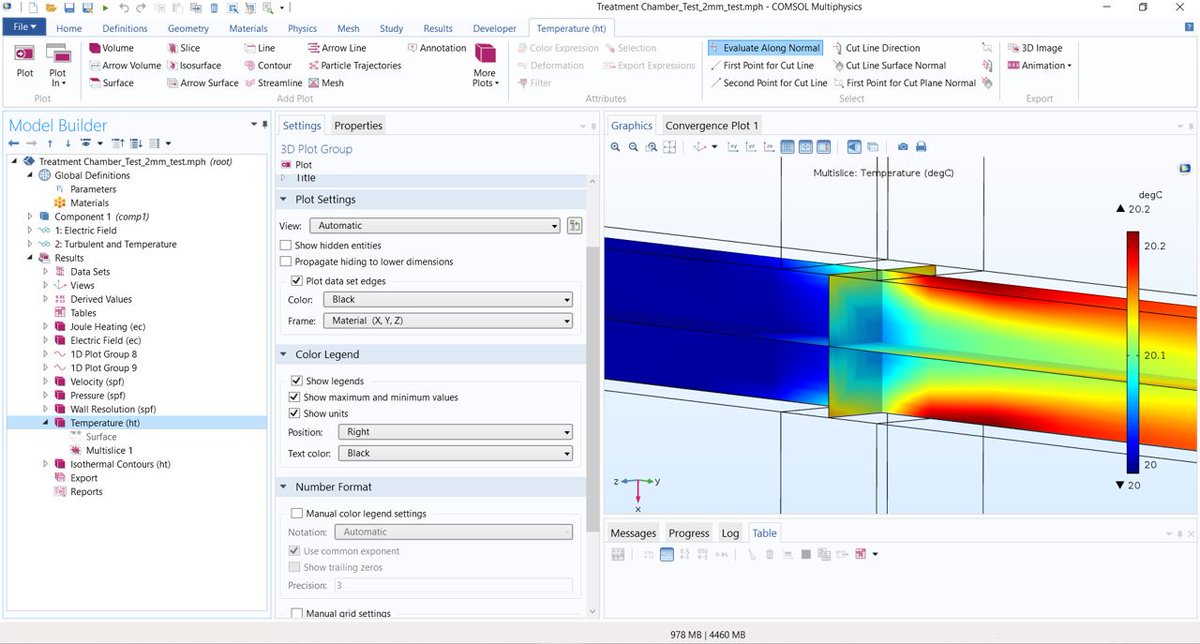Click the Plot button in the ribbon
The image size is (1200, 644).
click(24, 60)
